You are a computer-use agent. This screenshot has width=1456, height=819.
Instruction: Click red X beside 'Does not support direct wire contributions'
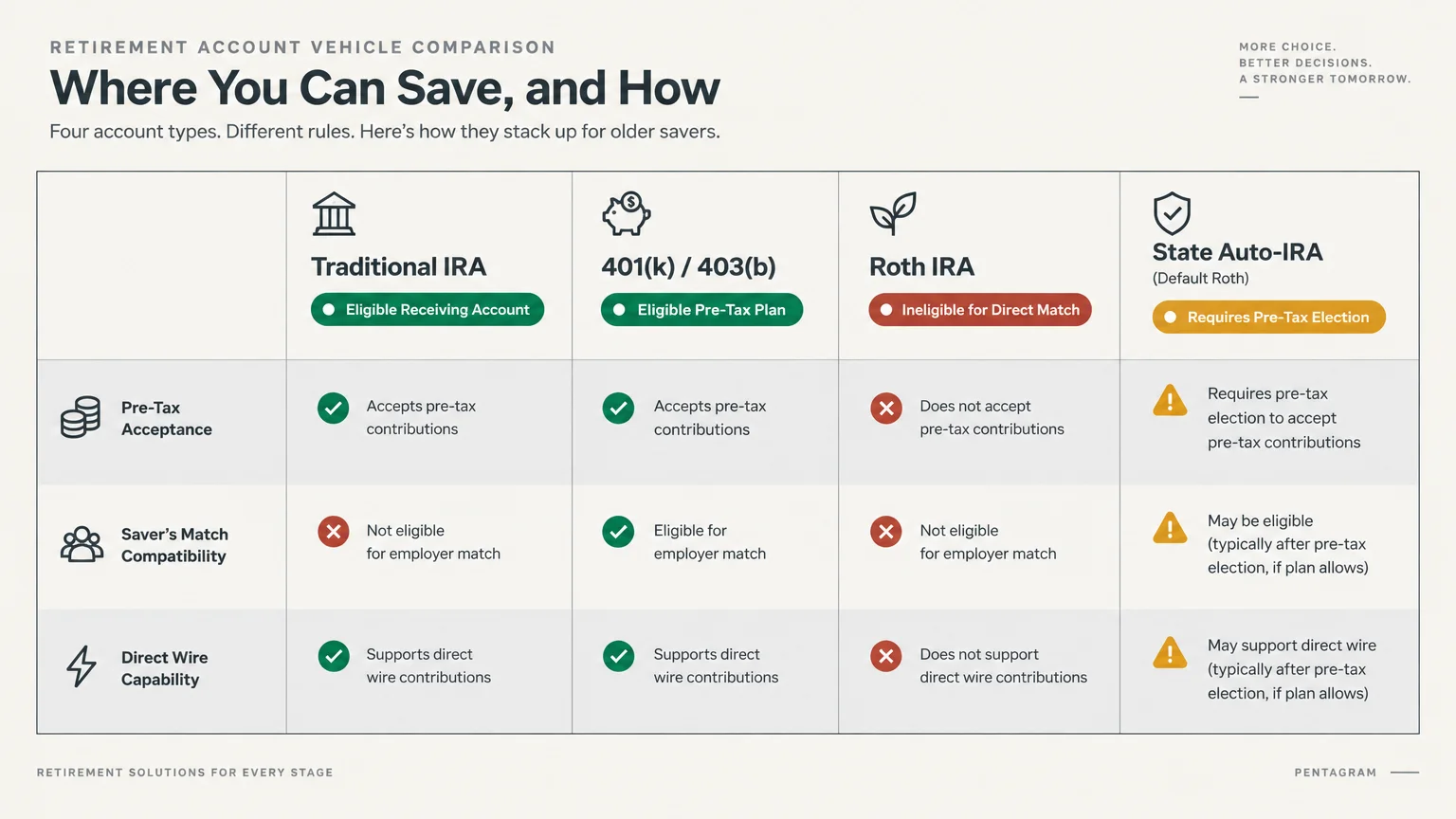(x=886, y=656)
